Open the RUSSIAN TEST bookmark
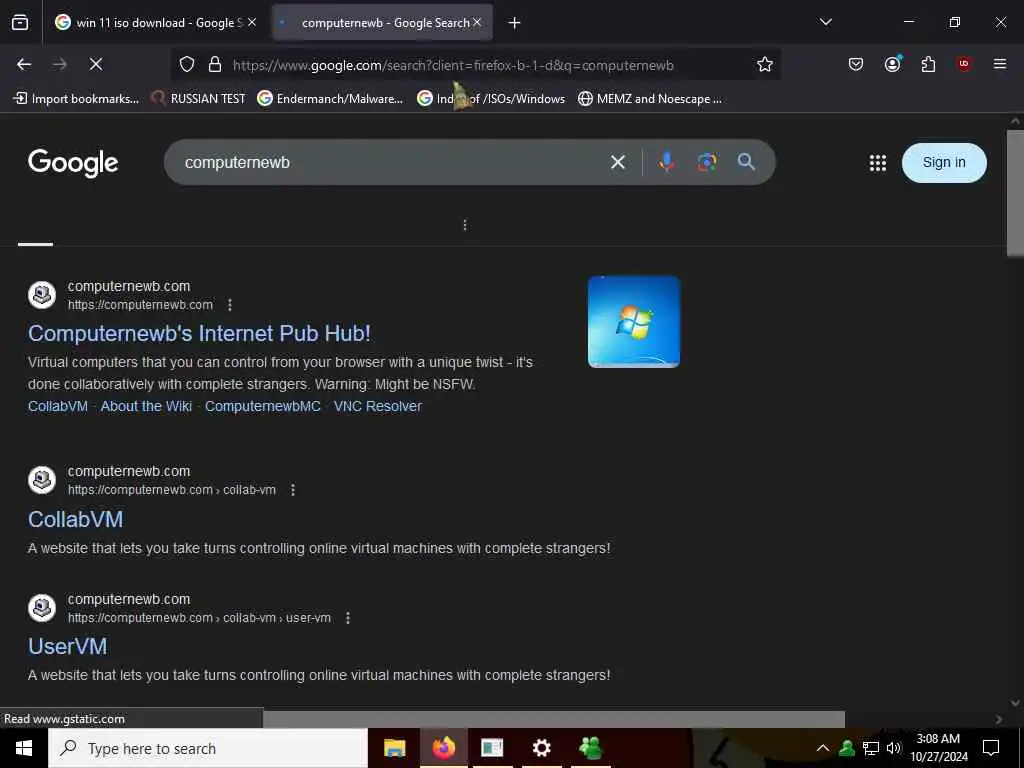The height and width of the screenshot is (768, 1024). point(199,99)
